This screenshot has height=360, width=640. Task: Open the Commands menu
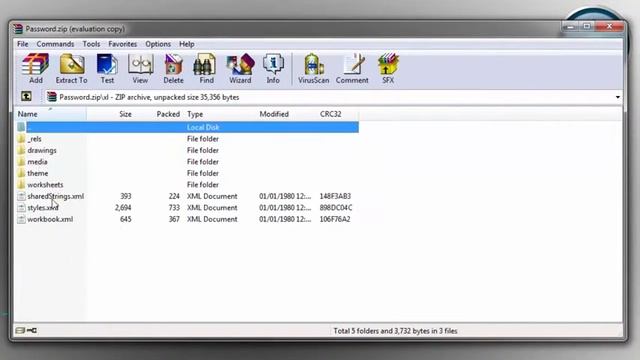pos(55,44)
